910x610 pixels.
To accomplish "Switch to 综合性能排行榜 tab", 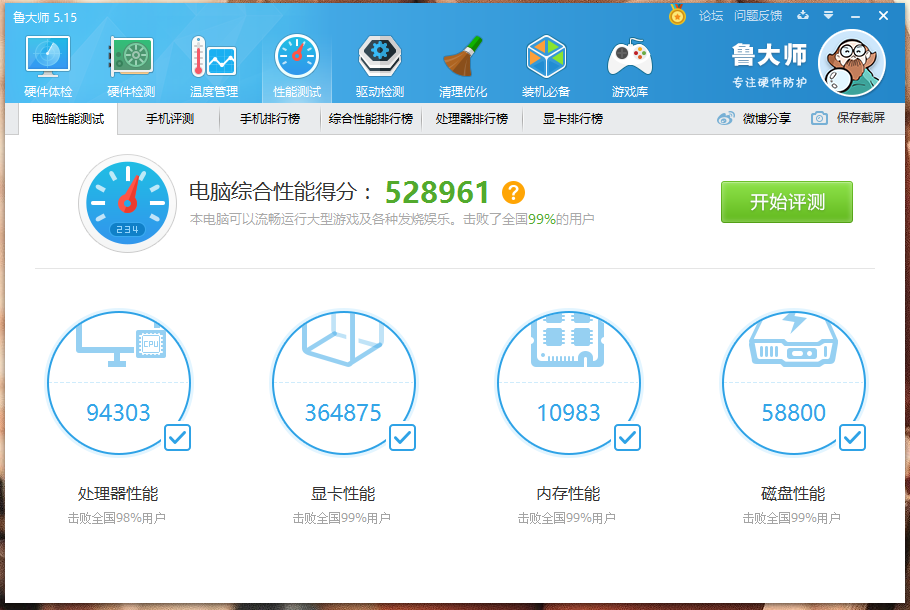I will (371, 119).
